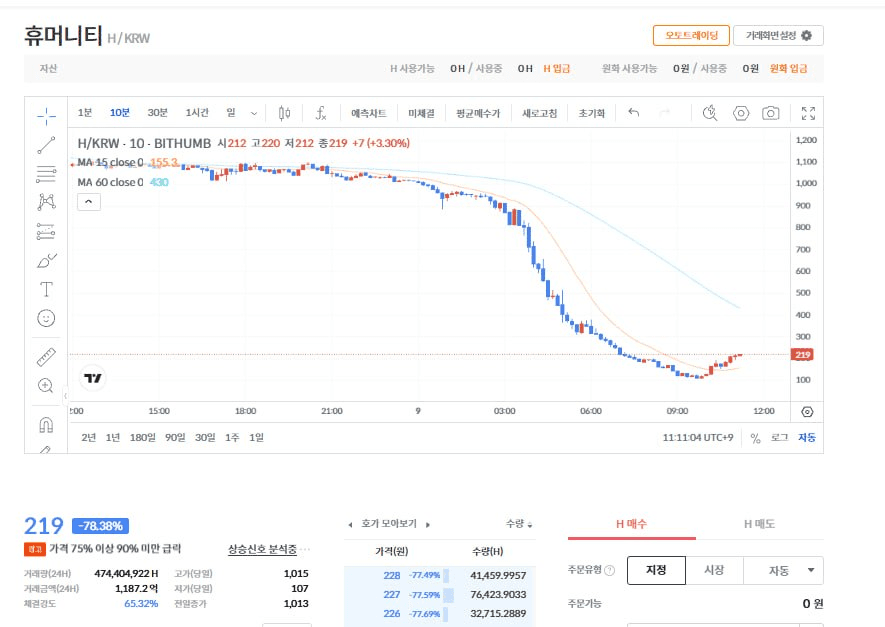
Task: Select the ruler measure tool
Action: pyautogui.click(x=46, y=357)
